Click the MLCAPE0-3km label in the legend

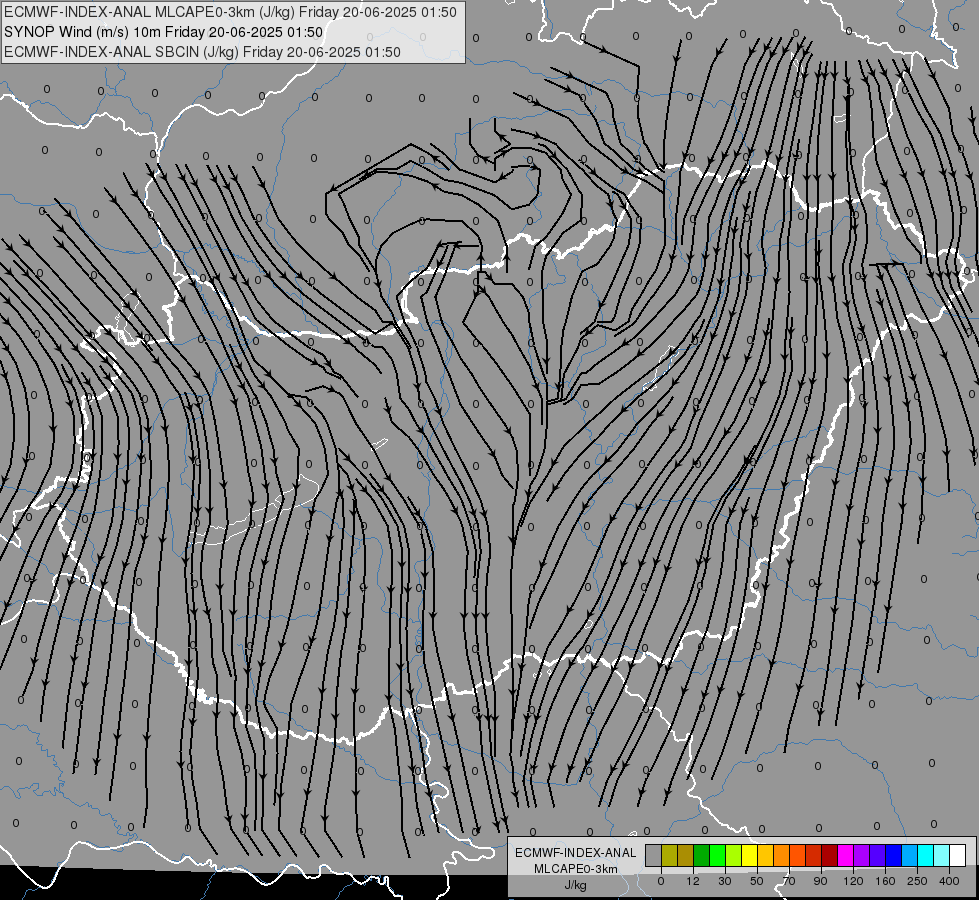[x=576, y=868]
